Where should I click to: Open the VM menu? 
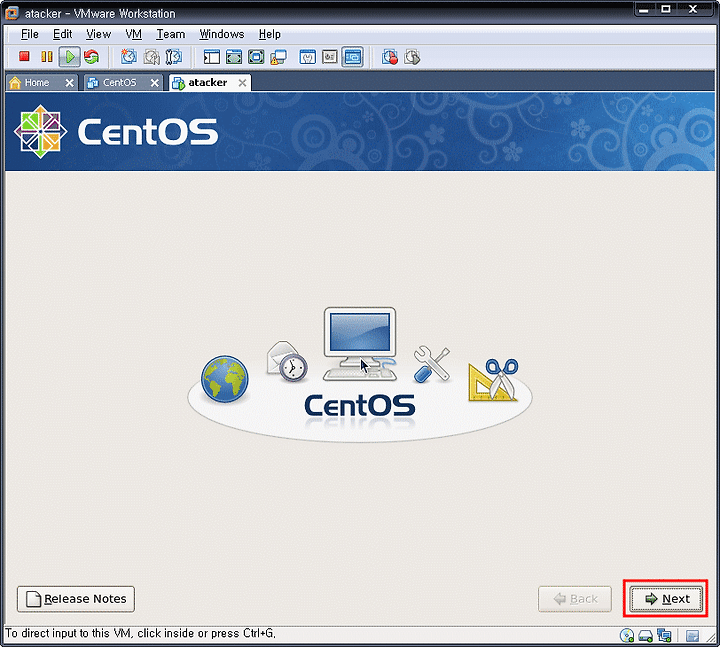click(x=134, y=34)
